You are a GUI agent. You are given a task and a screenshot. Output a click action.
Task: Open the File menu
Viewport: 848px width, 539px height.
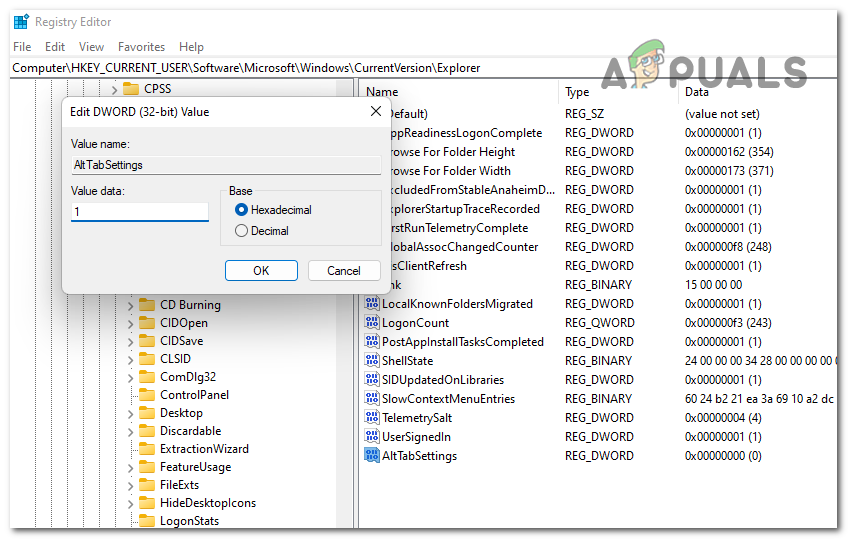(x=22, y=47)
